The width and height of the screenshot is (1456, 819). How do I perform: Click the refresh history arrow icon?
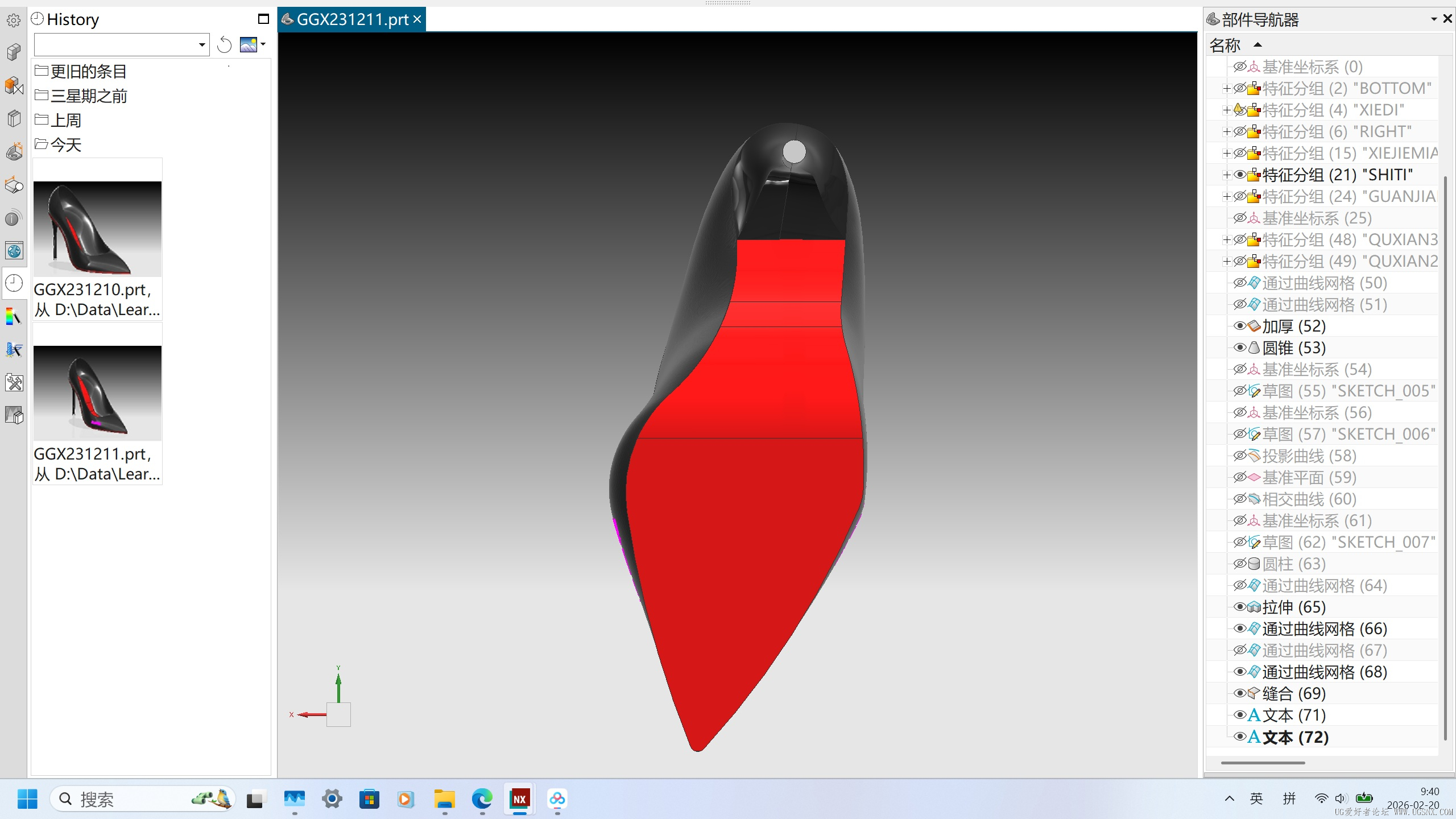click(x=224, y=44)
